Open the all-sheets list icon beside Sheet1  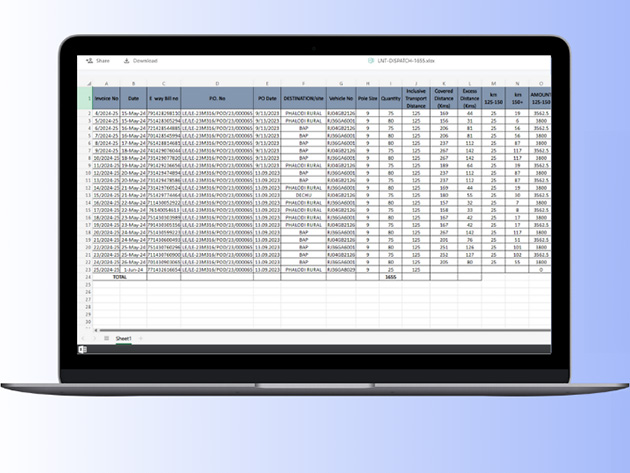[107, 339]
